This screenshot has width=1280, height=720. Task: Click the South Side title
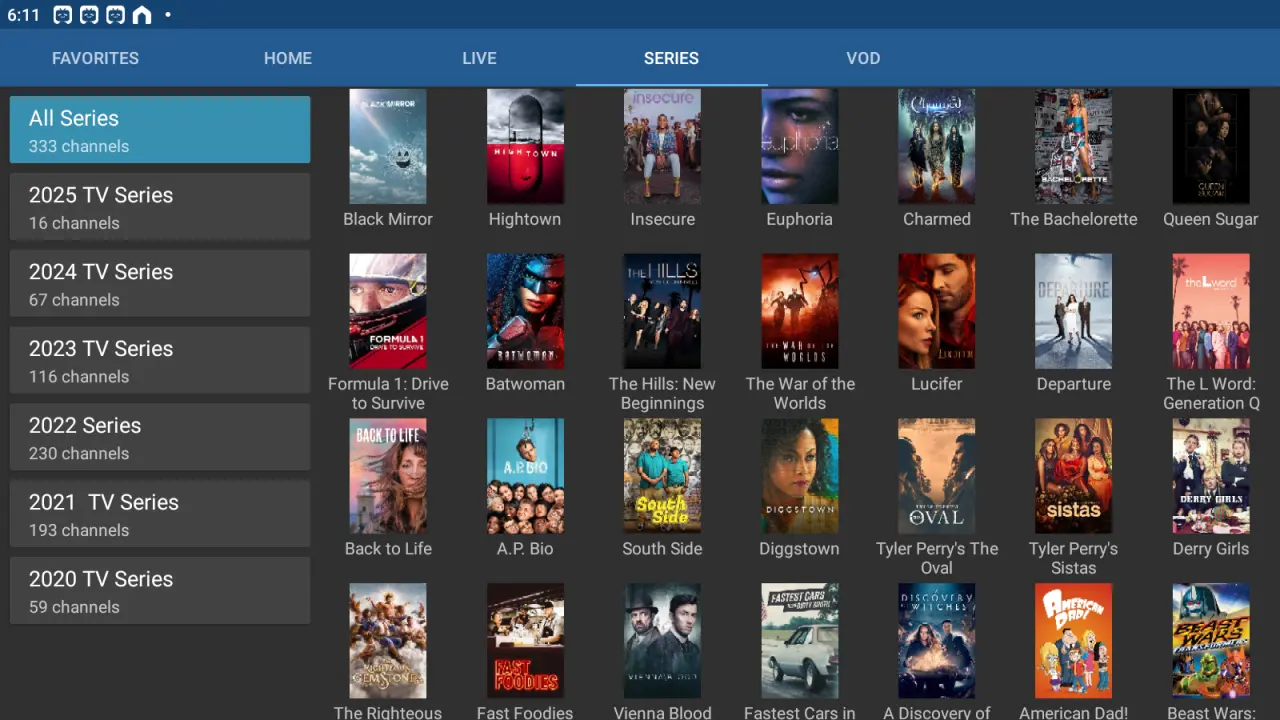[662, 549]
